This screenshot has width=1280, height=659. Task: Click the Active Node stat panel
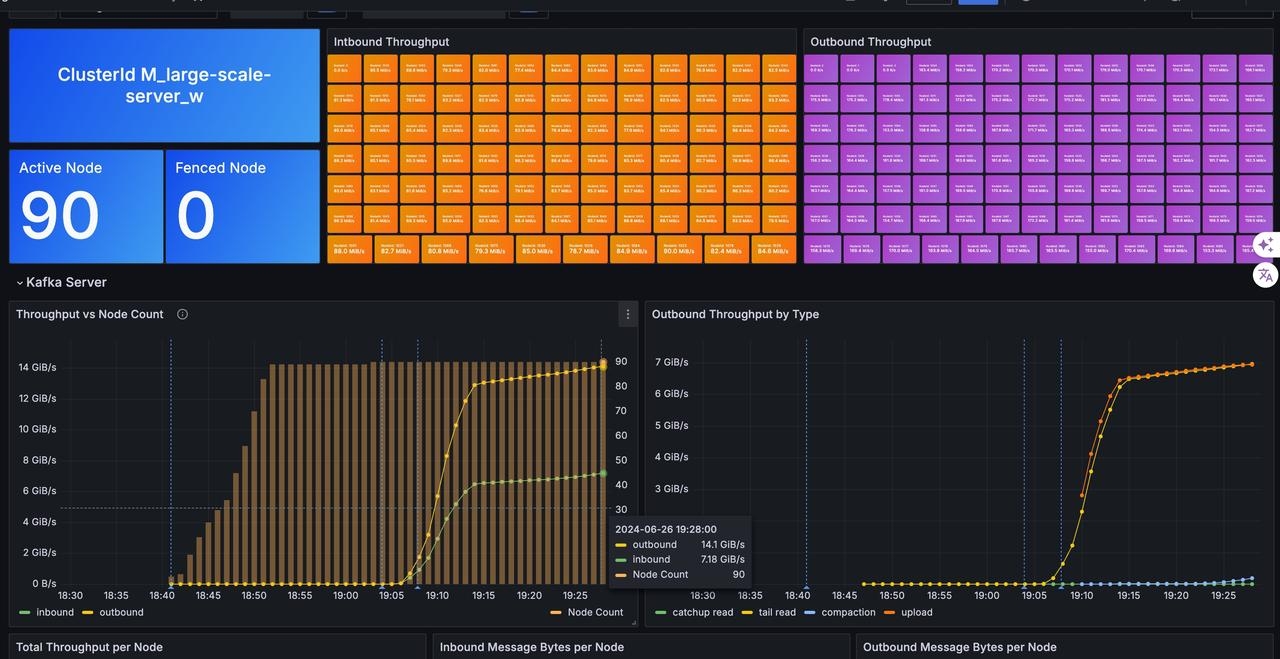pos(85,207)
